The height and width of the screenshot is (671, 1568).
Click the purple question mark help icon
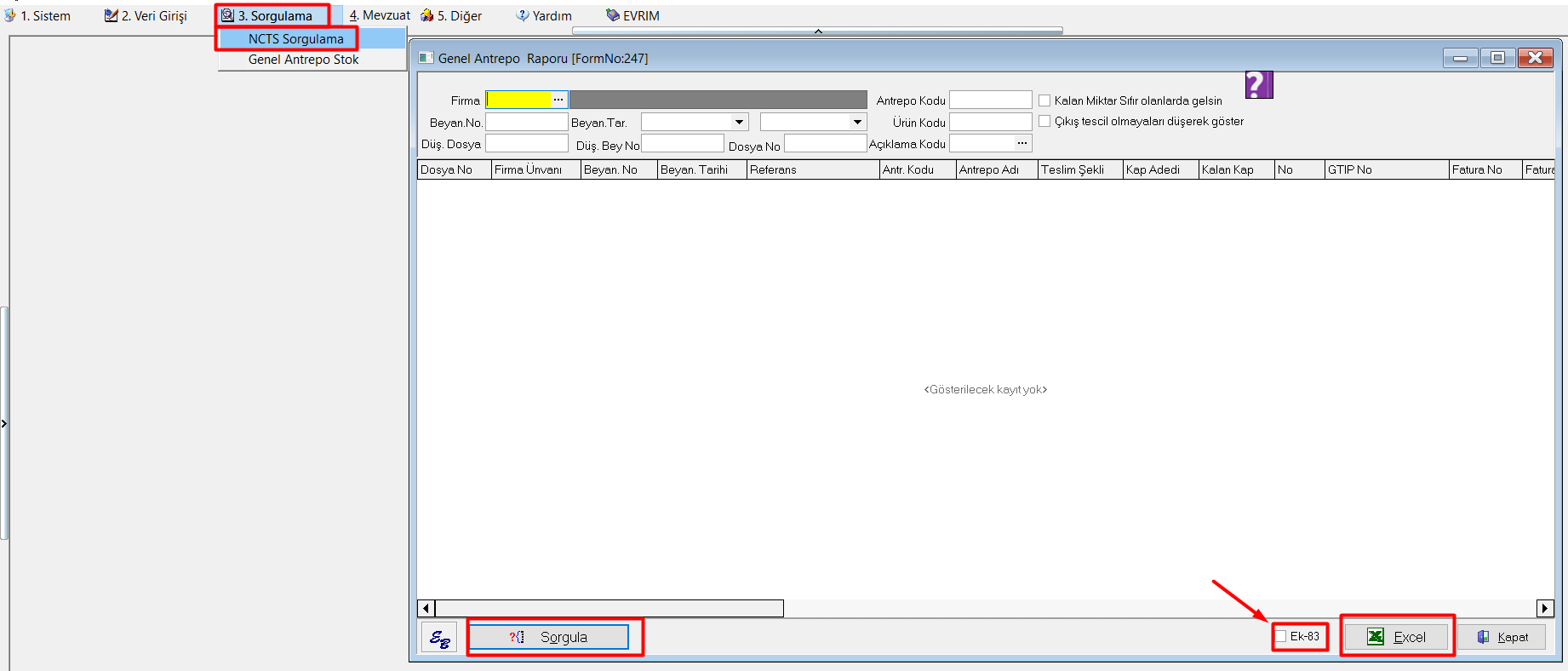coord(1258,85)
